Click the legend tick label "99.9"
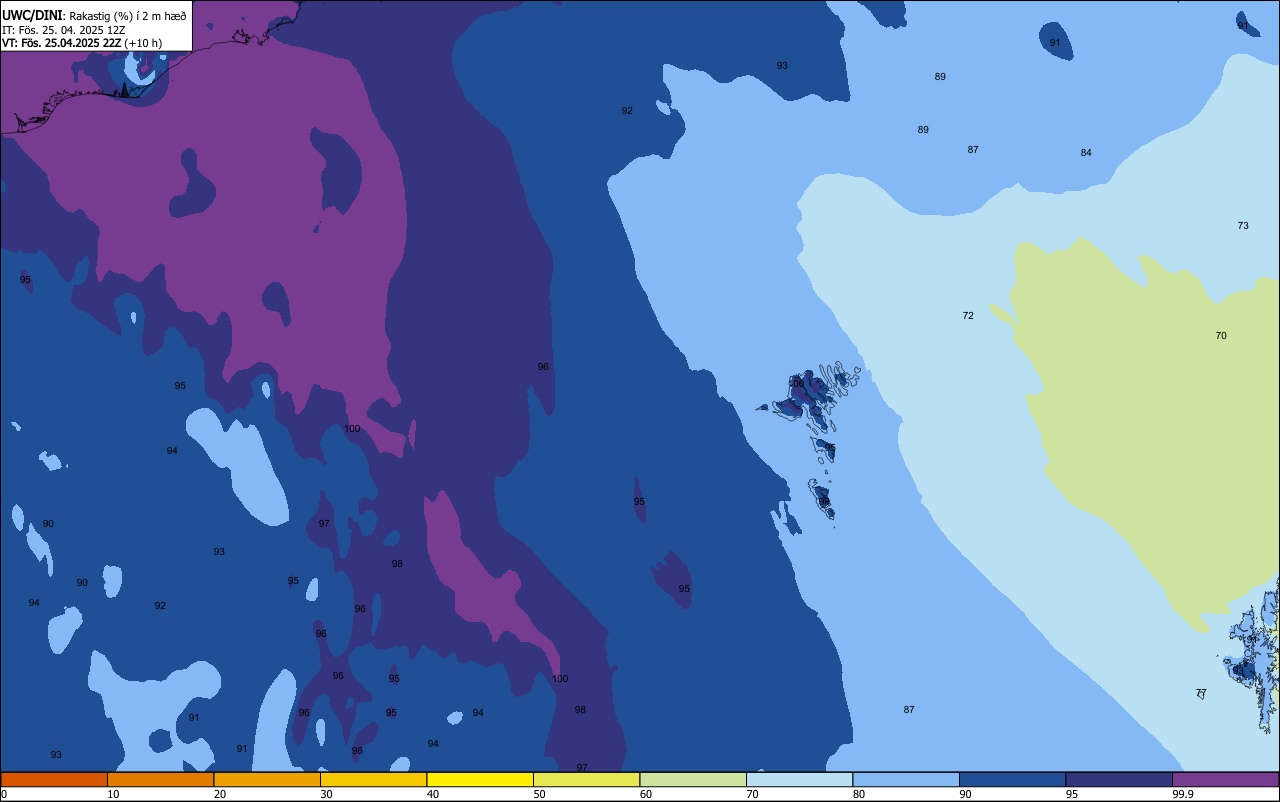The height and width of the screenshot is (802, 1280). [1183, 794]
